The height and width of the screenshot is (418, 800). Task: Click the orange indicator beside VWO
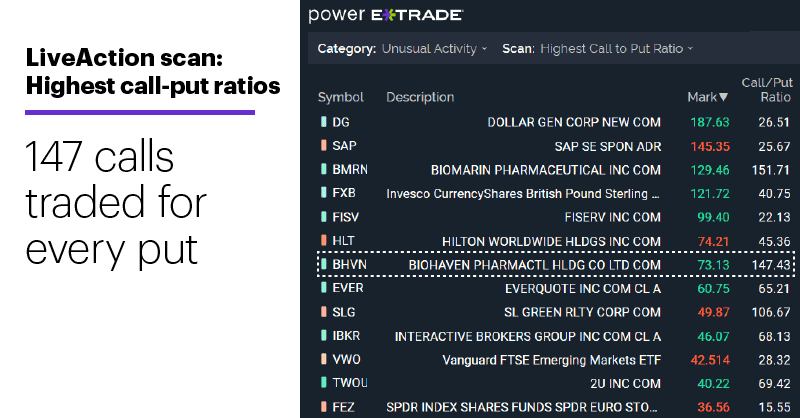[x=323, y=359]
